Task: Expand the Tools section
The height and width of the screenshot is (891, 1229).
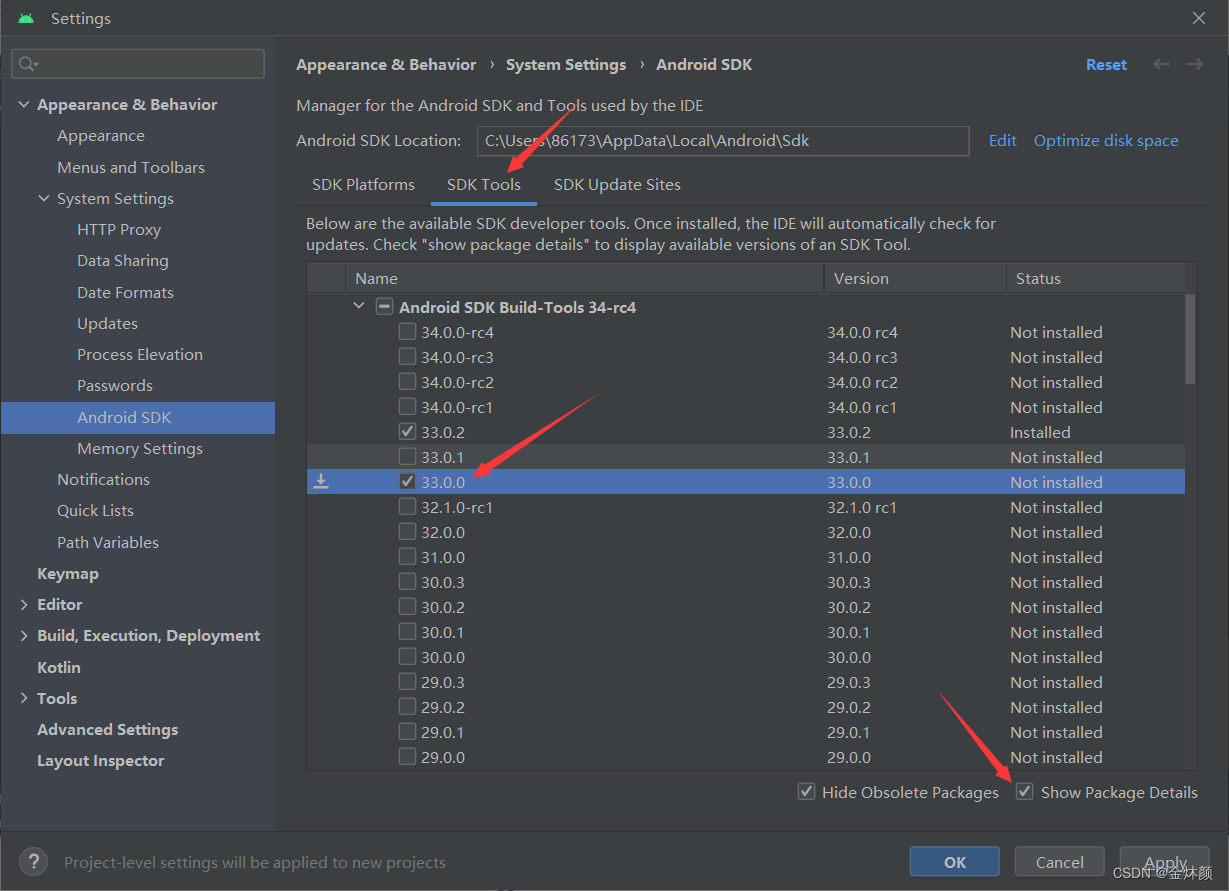Action: (24, 698)
